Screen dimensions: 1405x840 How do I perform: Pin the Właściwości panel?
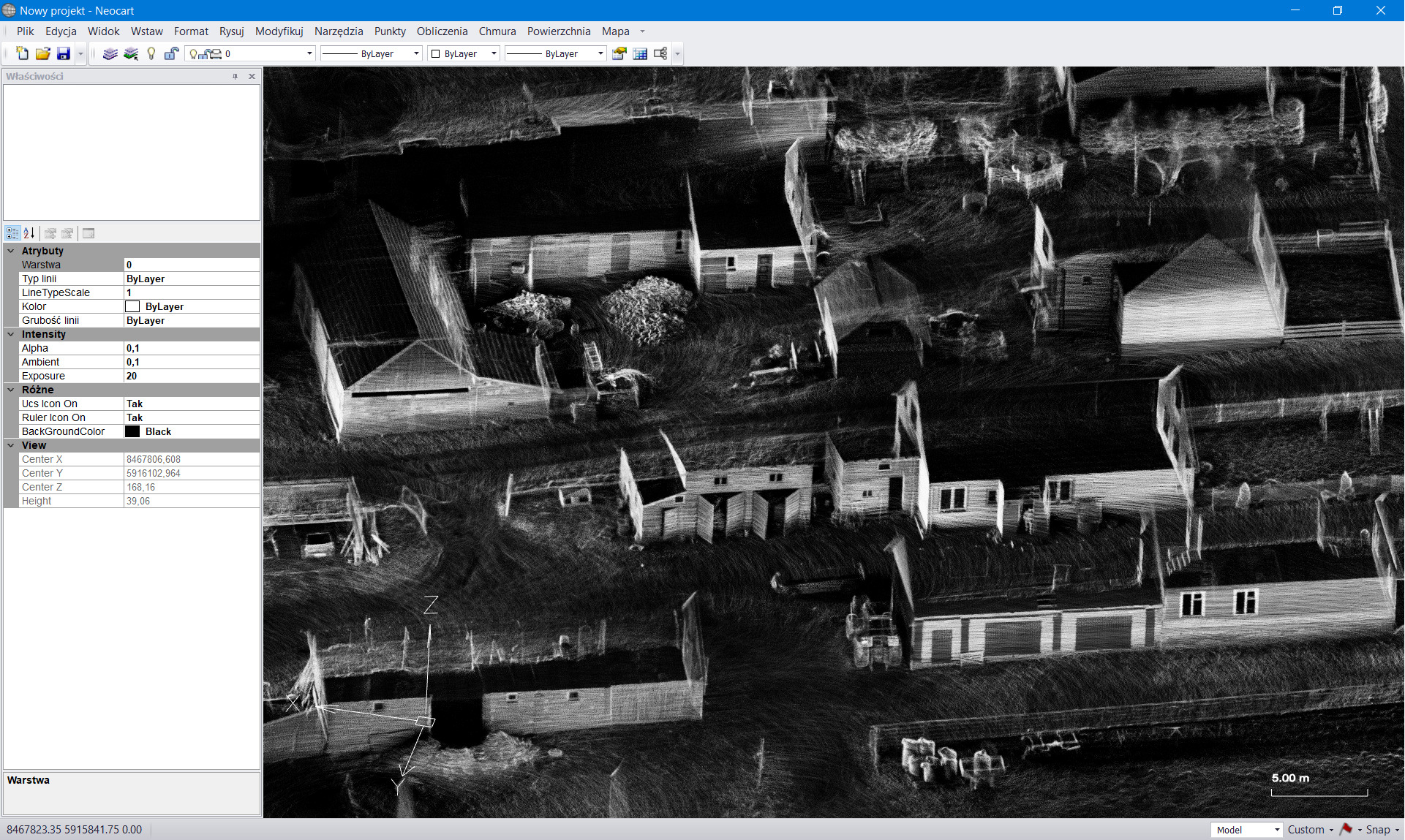[236, 76]
